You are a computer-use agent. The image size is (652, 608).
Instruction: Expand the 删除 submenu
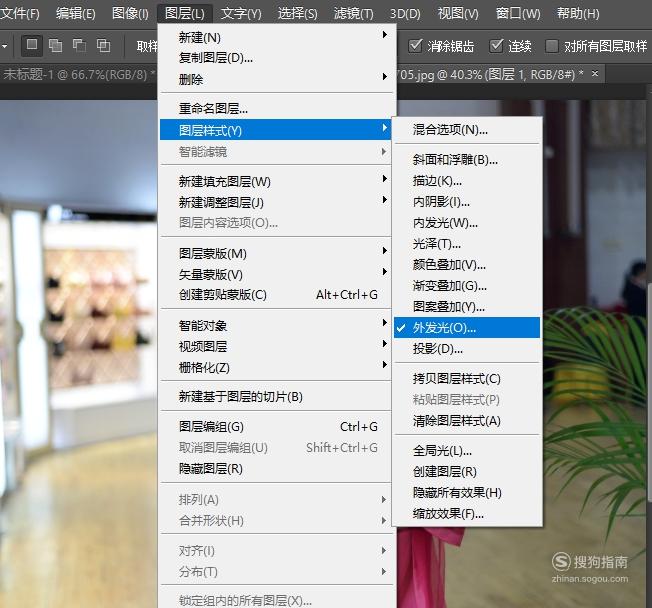275,79
